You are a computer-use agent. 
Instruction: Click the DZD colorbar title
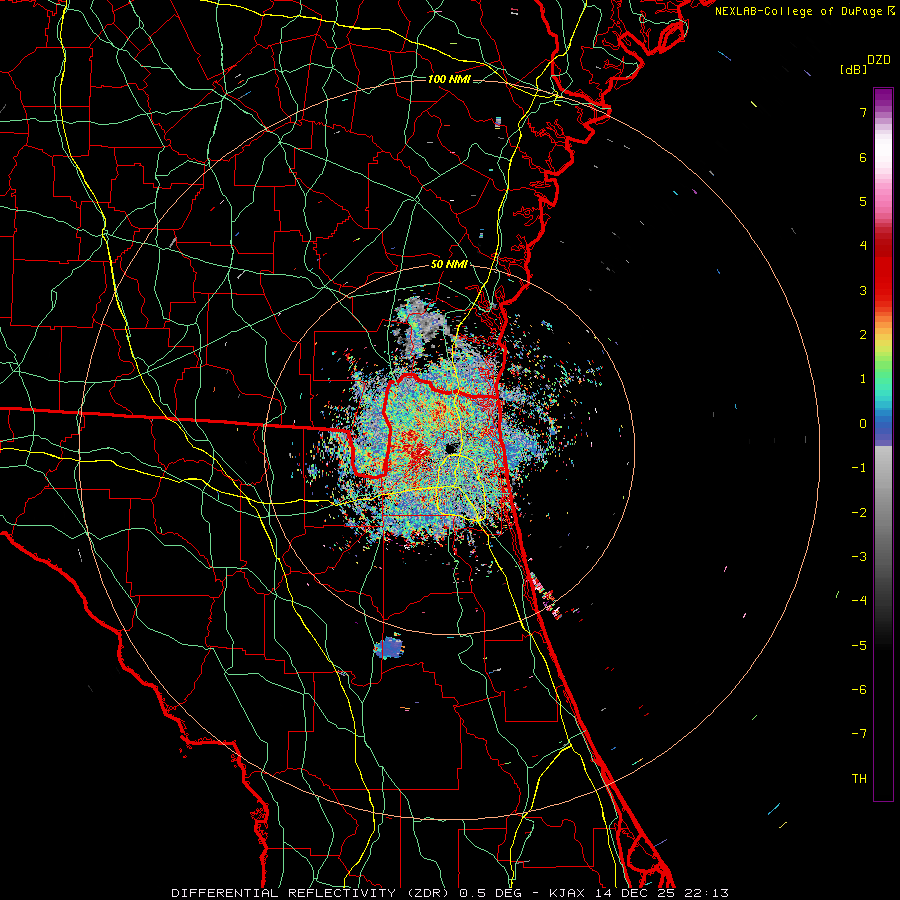(x=879, y=60)
